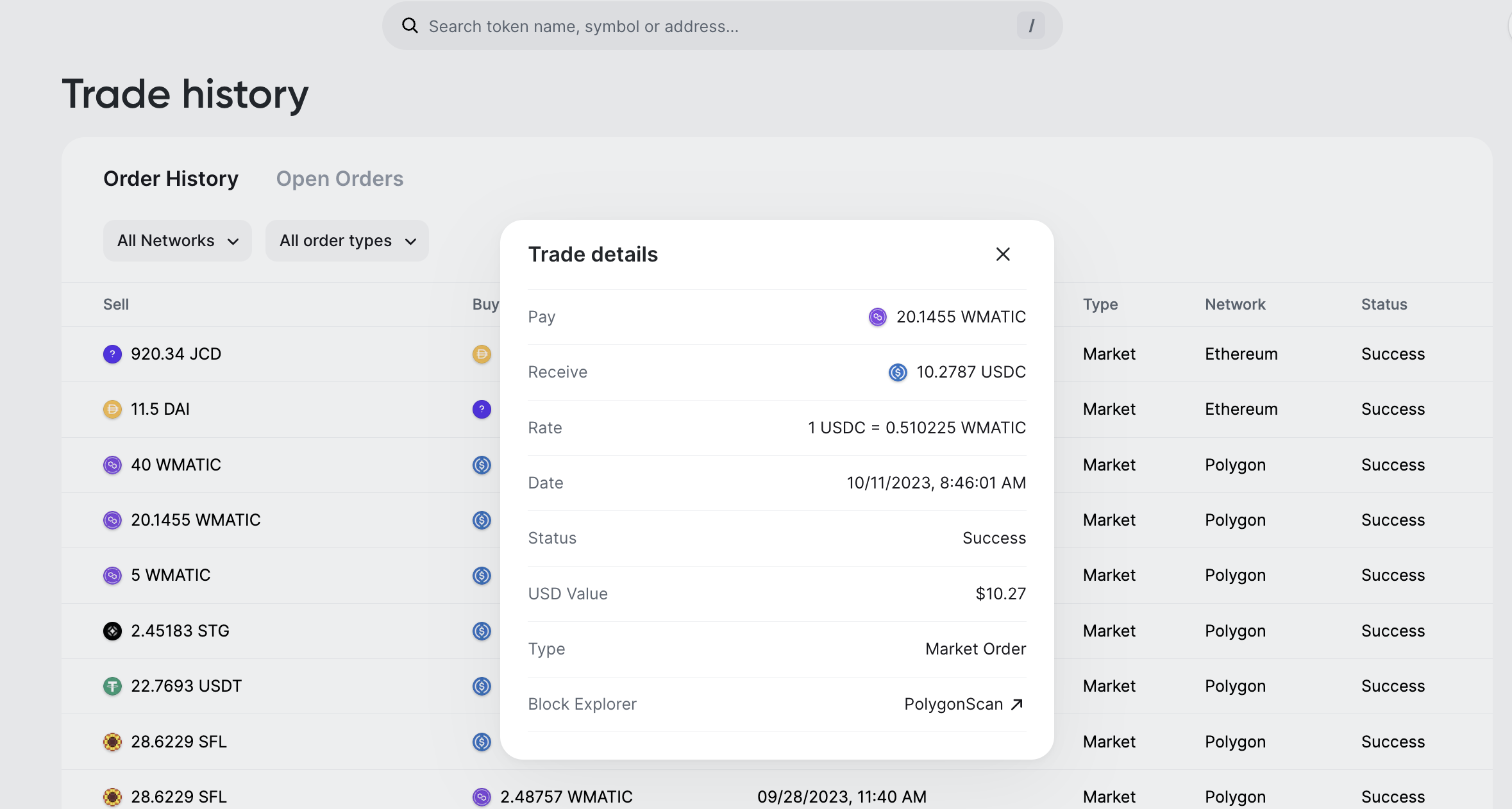Click the WMATIC icon in Pay row

coord(877,317)
